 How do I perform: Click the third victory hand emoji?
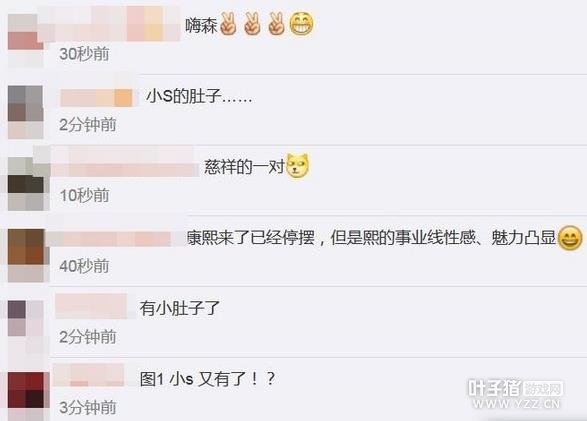[x=276, y=24]
